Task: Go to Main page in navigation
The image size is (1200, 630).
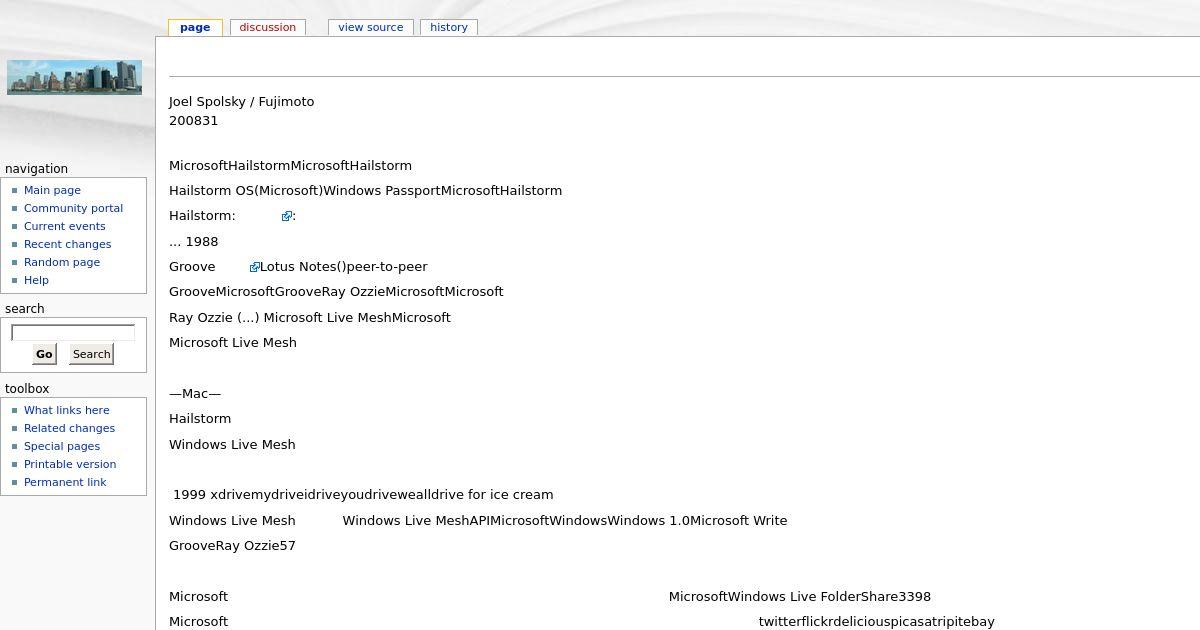Action: coord(52,190)
